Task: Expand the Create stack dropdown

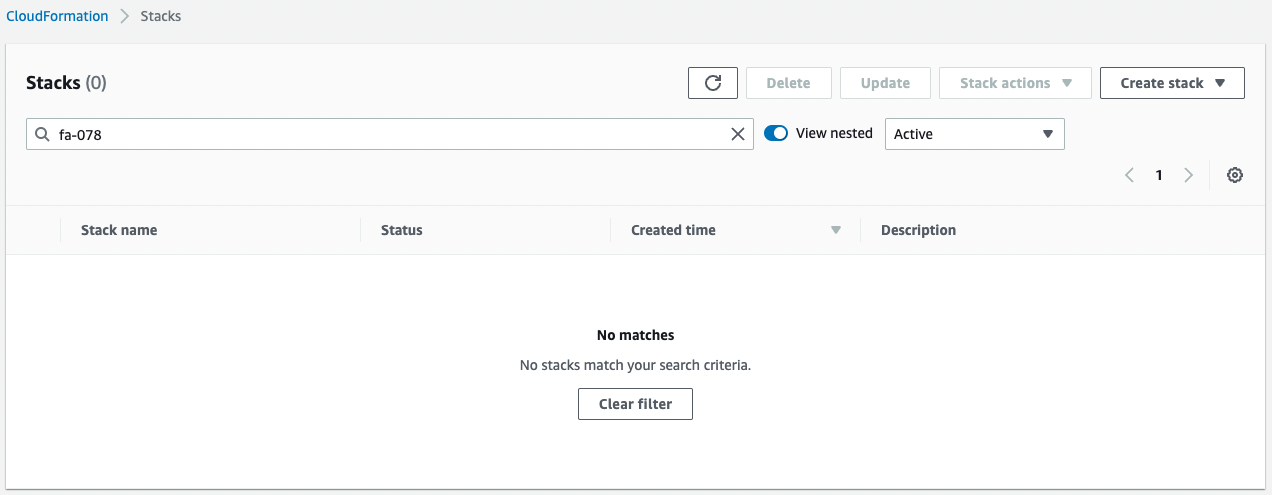Action: tap(1172, 83)
